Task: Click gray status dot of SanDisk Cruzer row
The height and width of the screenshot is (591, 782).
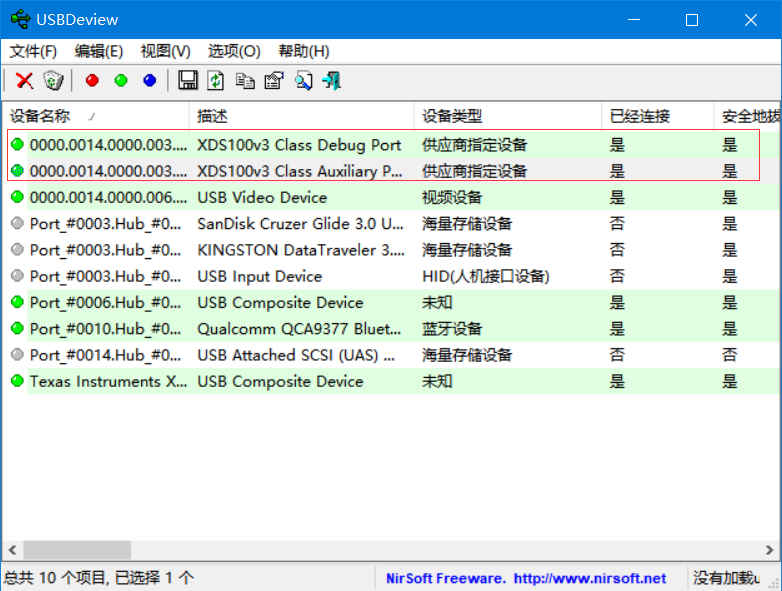Action: point(17,223)
